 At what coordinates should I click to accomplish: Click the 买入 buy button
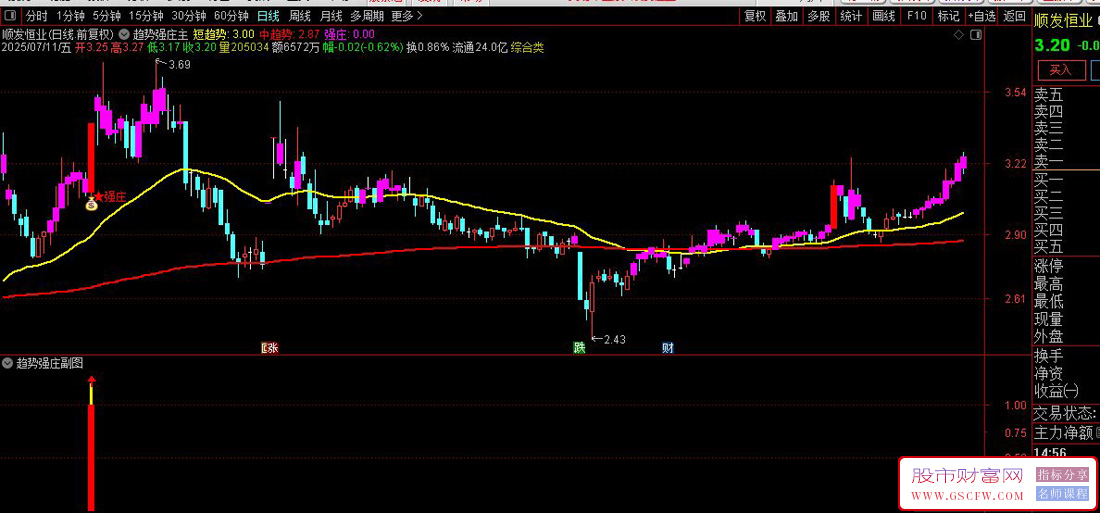click(x=1060, y=69)
